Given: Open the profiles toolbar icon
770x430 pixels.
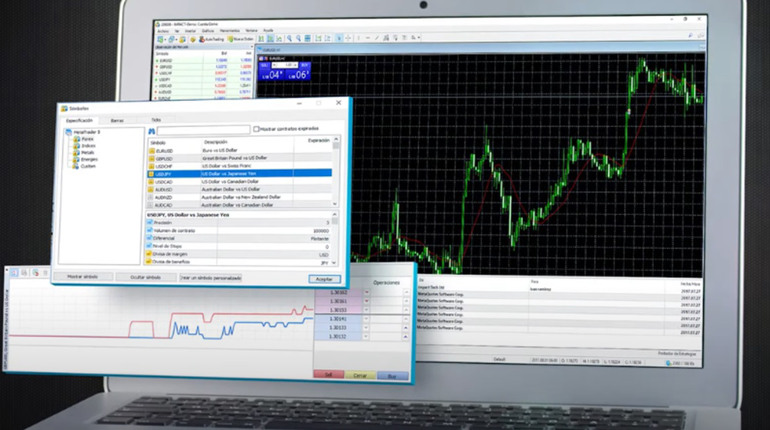Looking at the screenshot, I should click(171, 39).
